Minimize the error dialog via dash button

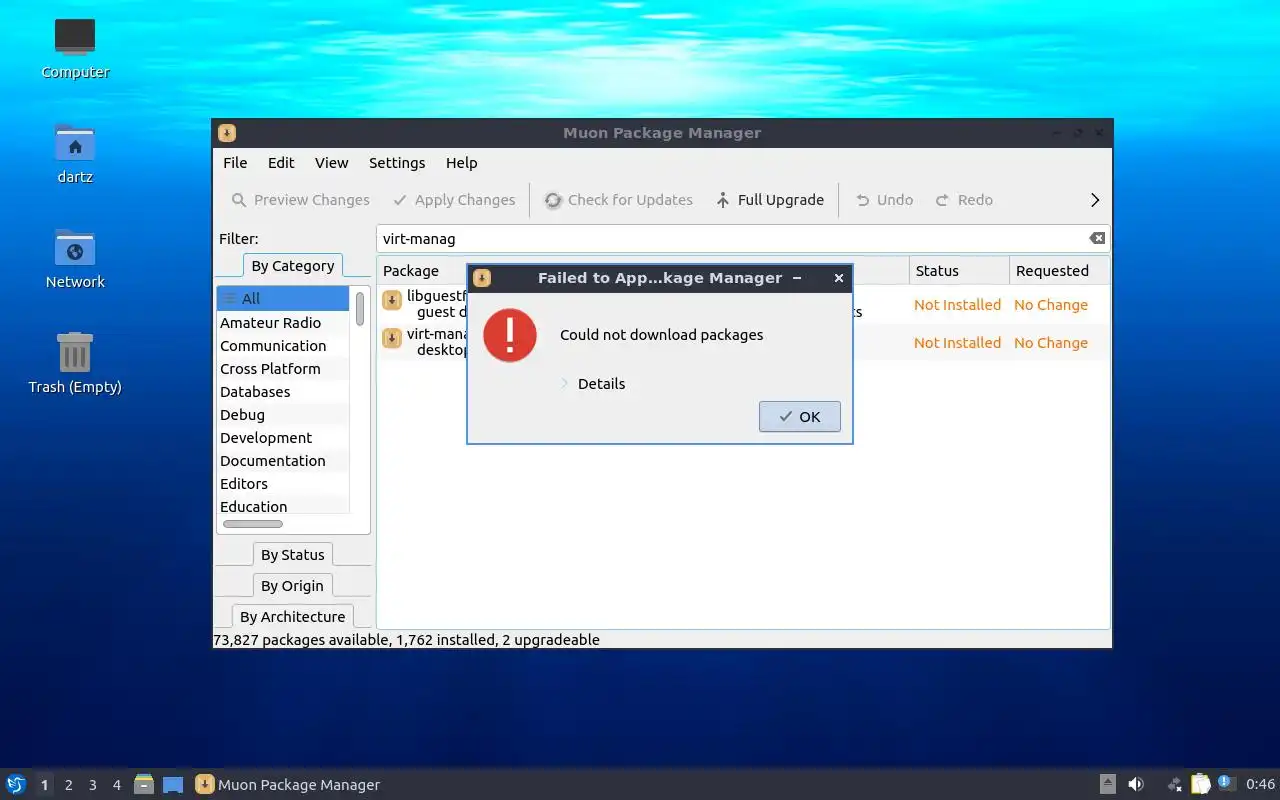797,278
